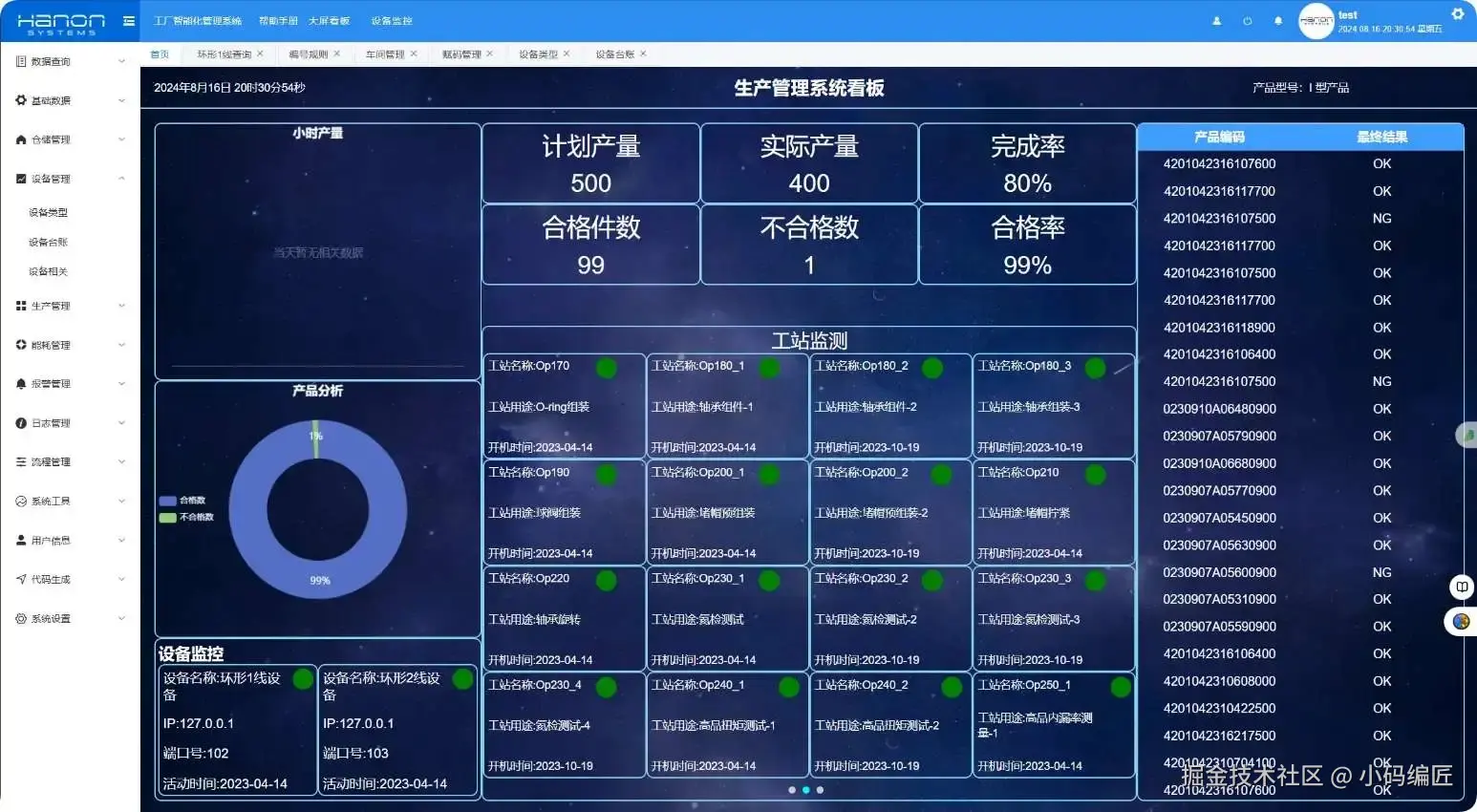Expand the 报警管理 menu chevron
The image size is (1477, 812).
[121, 384]
